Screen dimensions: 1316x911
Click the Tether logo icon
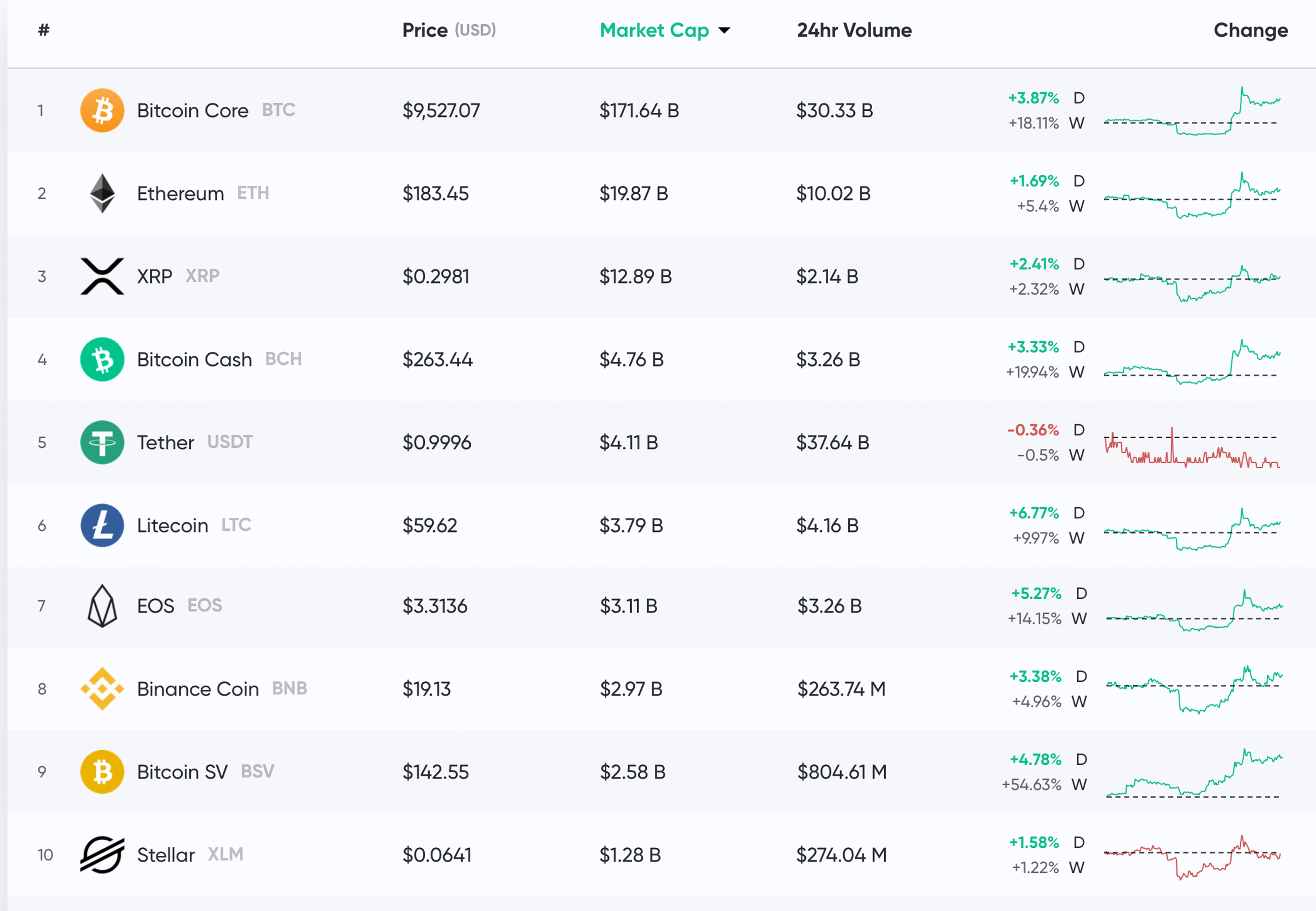pyautogui.click(x=102, y=442)
